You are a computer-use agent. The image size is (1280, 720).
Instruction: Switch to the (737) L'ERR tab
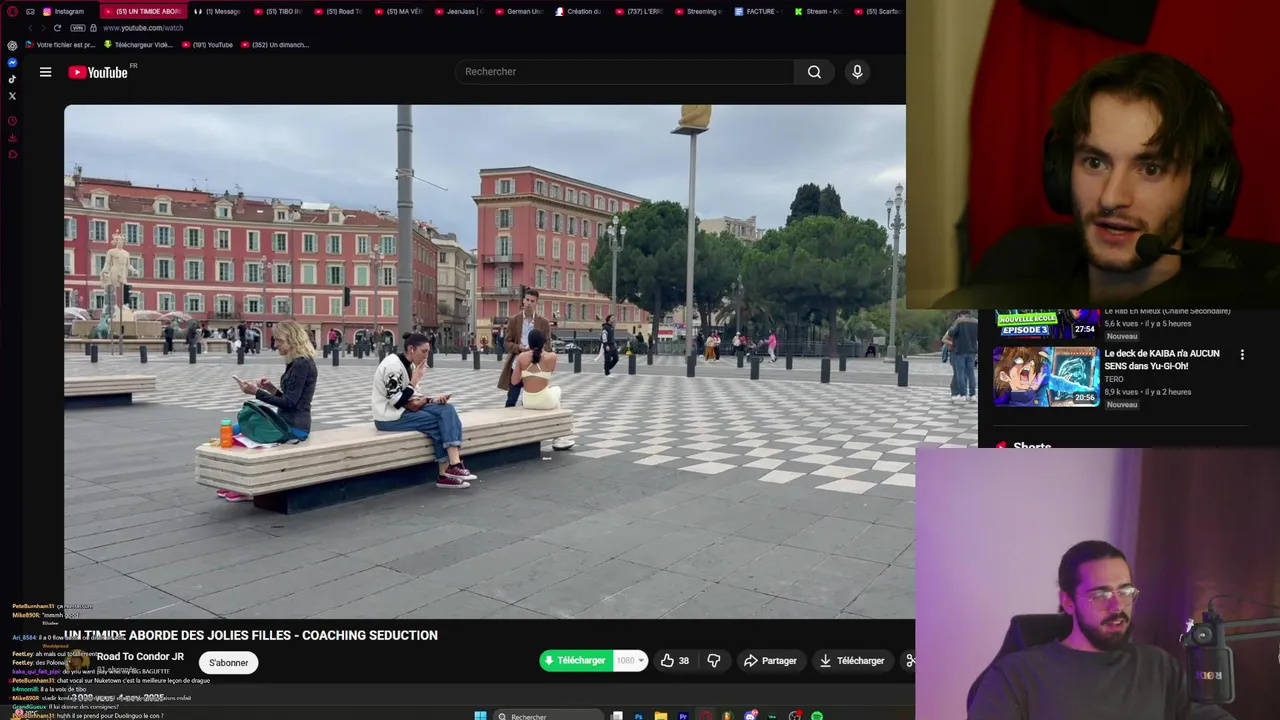point(638,11)
